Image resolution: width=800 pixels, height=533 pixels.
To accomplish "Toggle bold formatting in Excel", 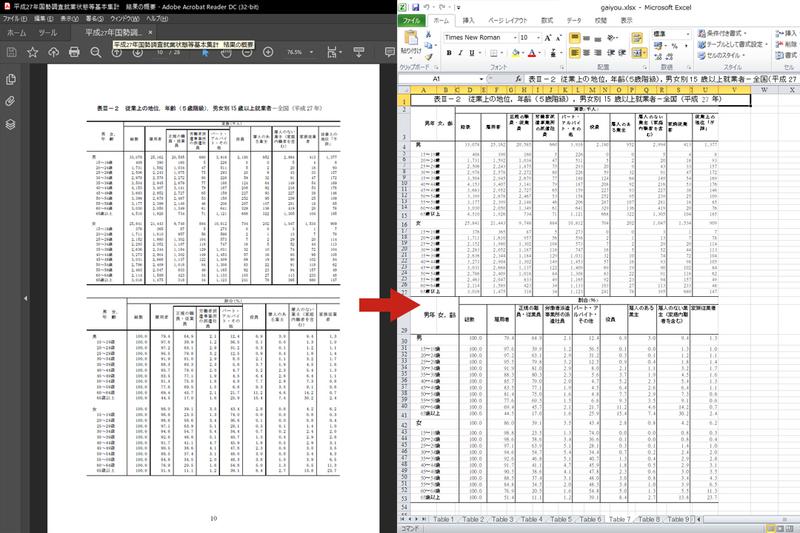I will [x=449, y=53].
